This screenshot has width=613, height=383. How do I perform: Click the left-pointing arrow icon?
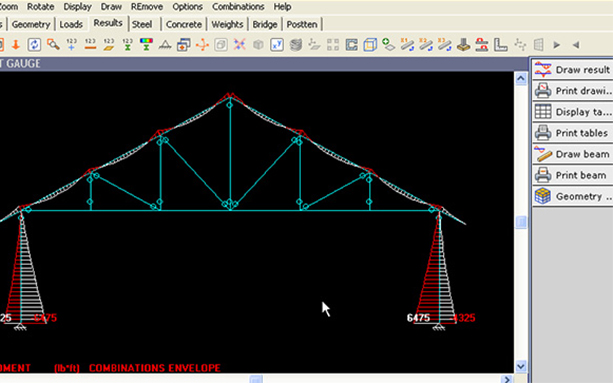tap(576, 45)
